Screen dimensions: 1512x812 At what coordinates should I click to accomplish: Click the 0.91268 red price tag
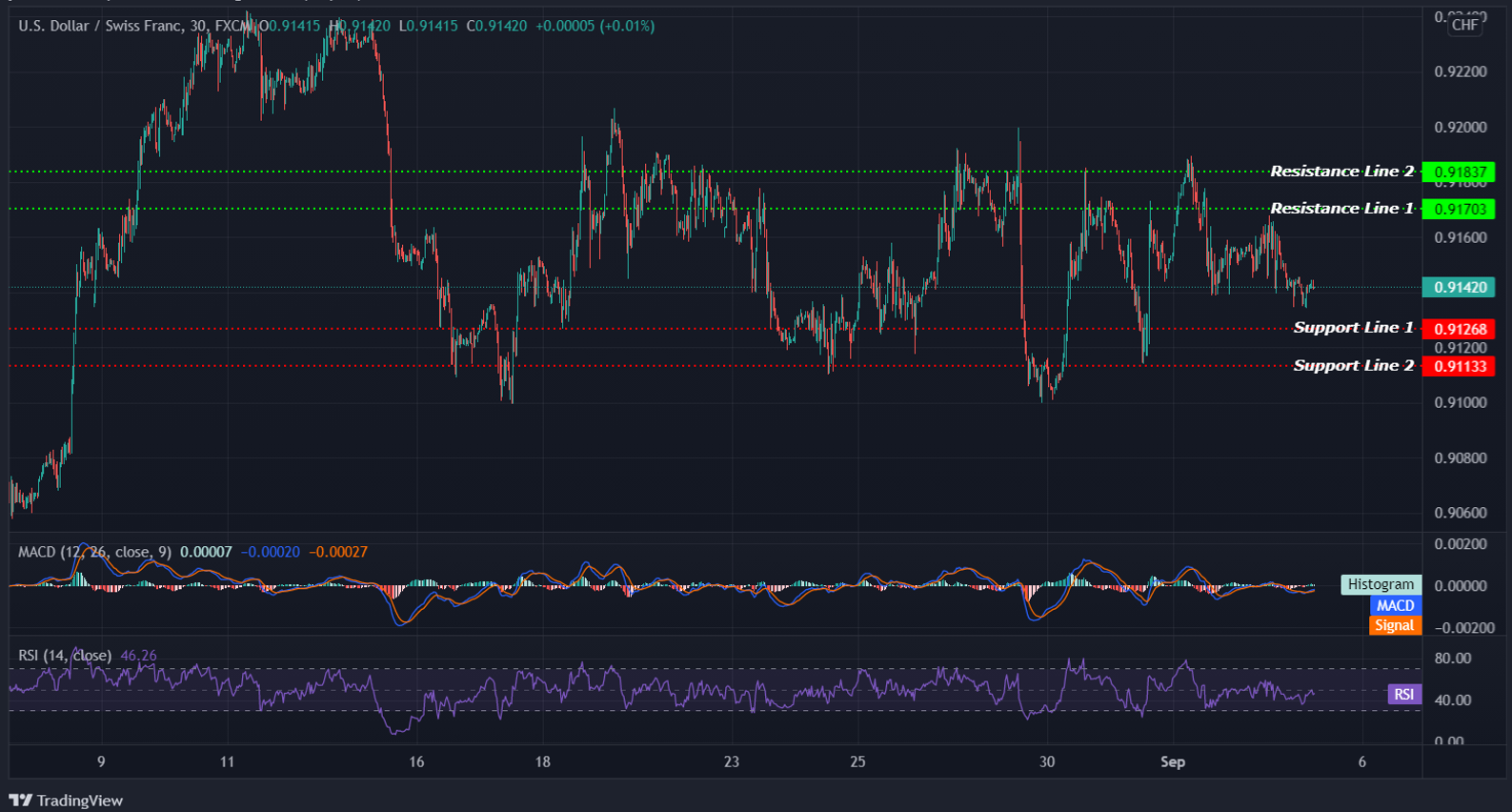coord(1459,329)
